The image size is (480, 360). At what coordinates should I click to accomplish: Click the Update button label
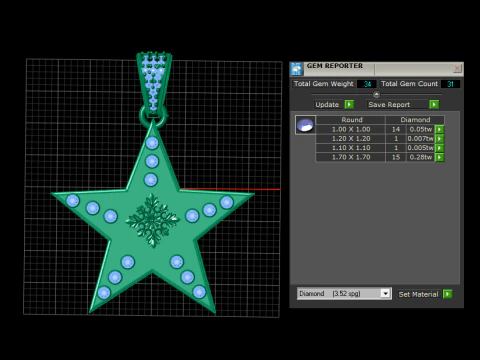coord(327,105)
